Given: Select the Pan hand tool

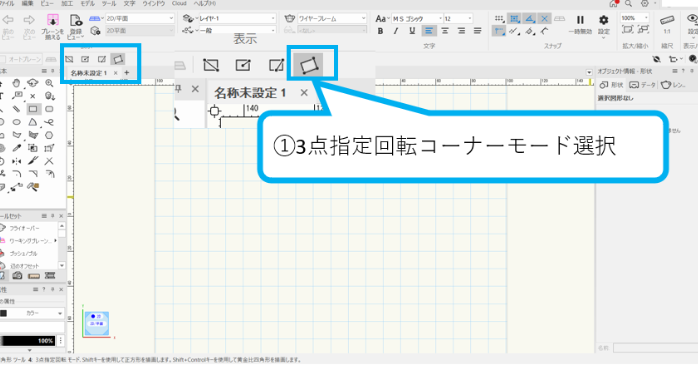Looking at the screenshot, I should 16,83.
